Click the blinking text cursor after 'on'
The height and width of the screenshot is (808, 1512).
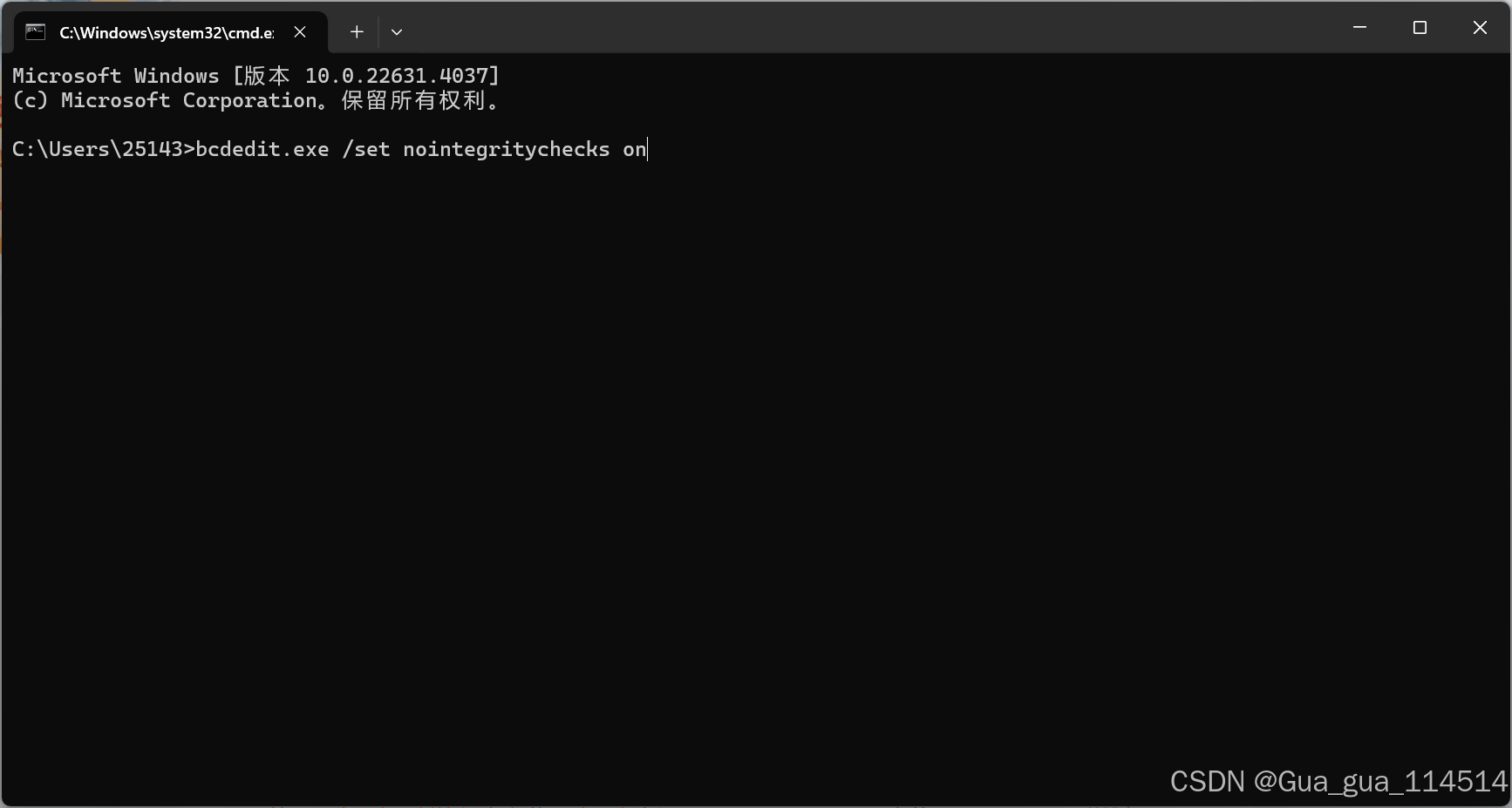(646, 149)
